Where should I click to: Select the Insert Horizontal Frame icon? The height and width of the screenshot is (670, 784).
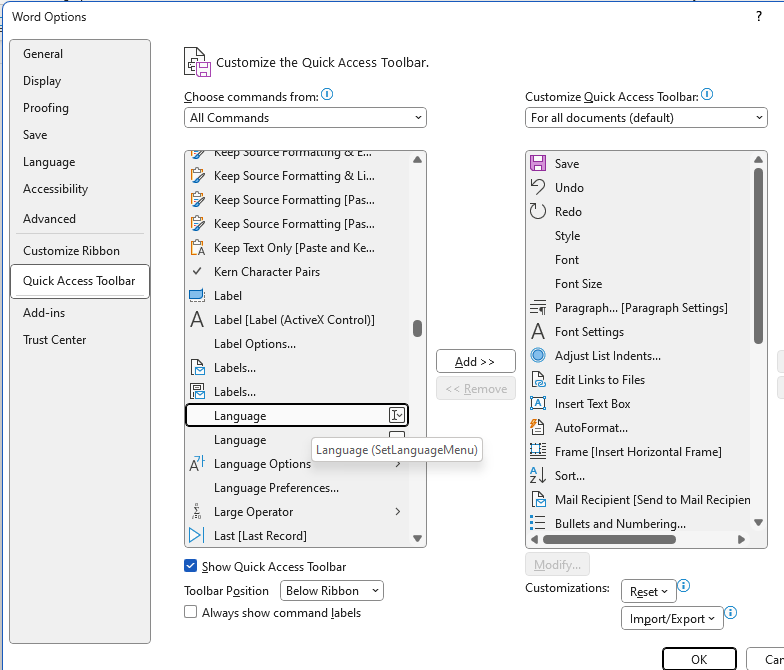point(538,452)
